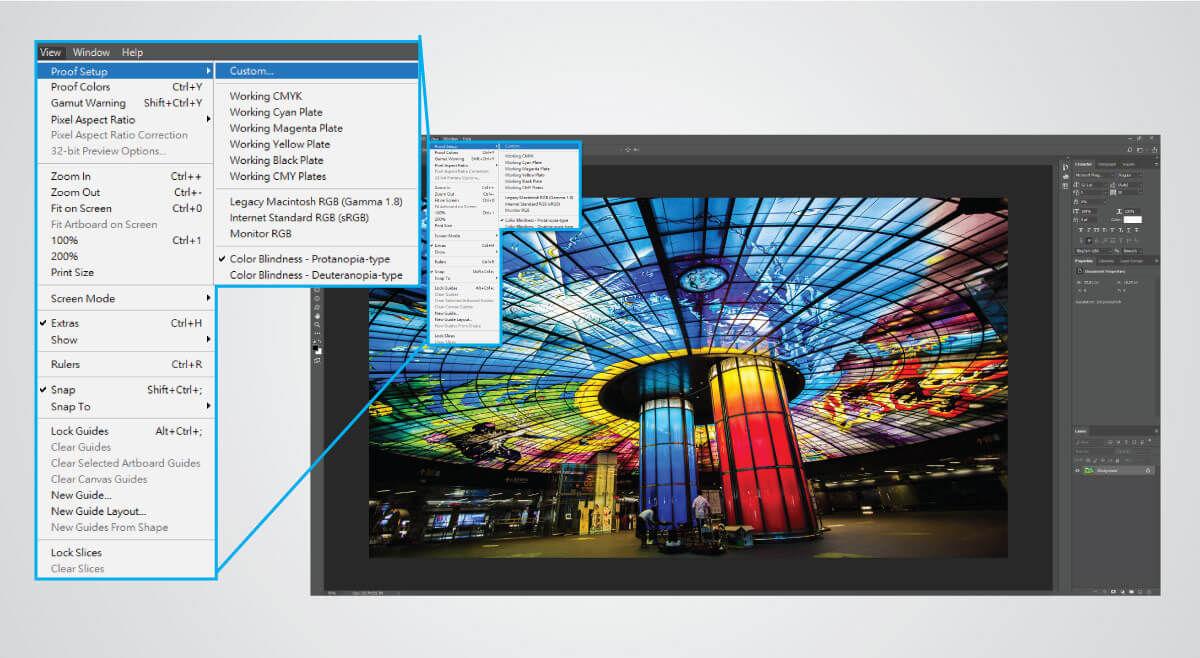Choose Working CMYK from the enlarged Proof Setup submenu
The image size is (1200, 658).
pos(265,96)
